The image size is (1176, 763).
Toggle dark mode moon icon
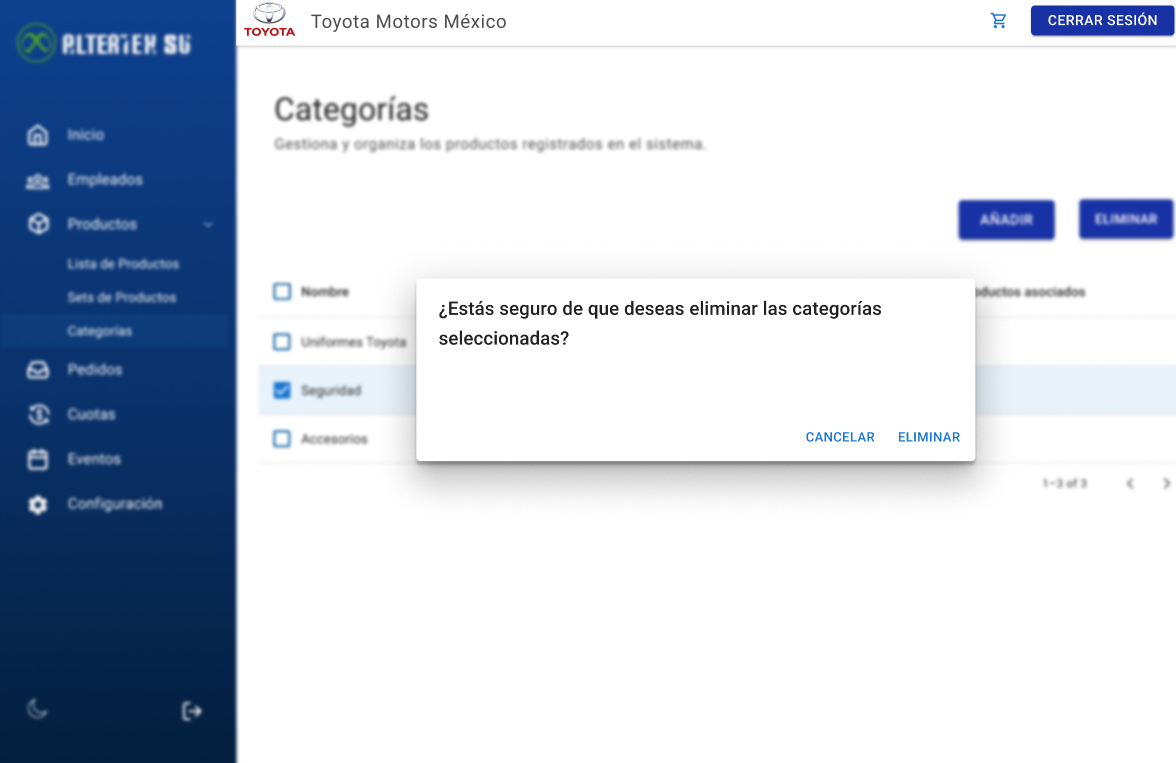37,709
